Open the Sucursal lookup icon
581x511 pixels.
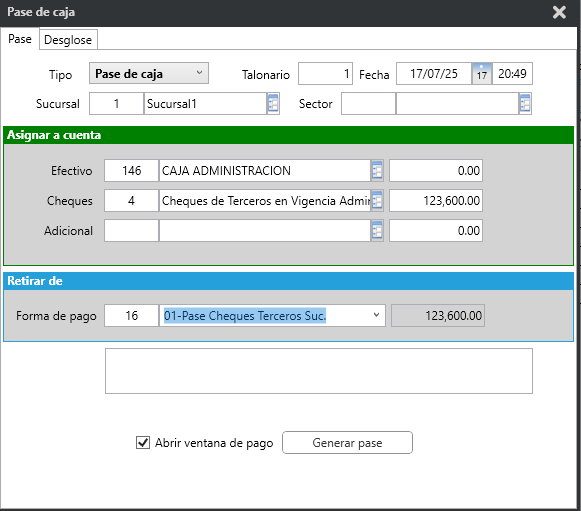[273, 104]
